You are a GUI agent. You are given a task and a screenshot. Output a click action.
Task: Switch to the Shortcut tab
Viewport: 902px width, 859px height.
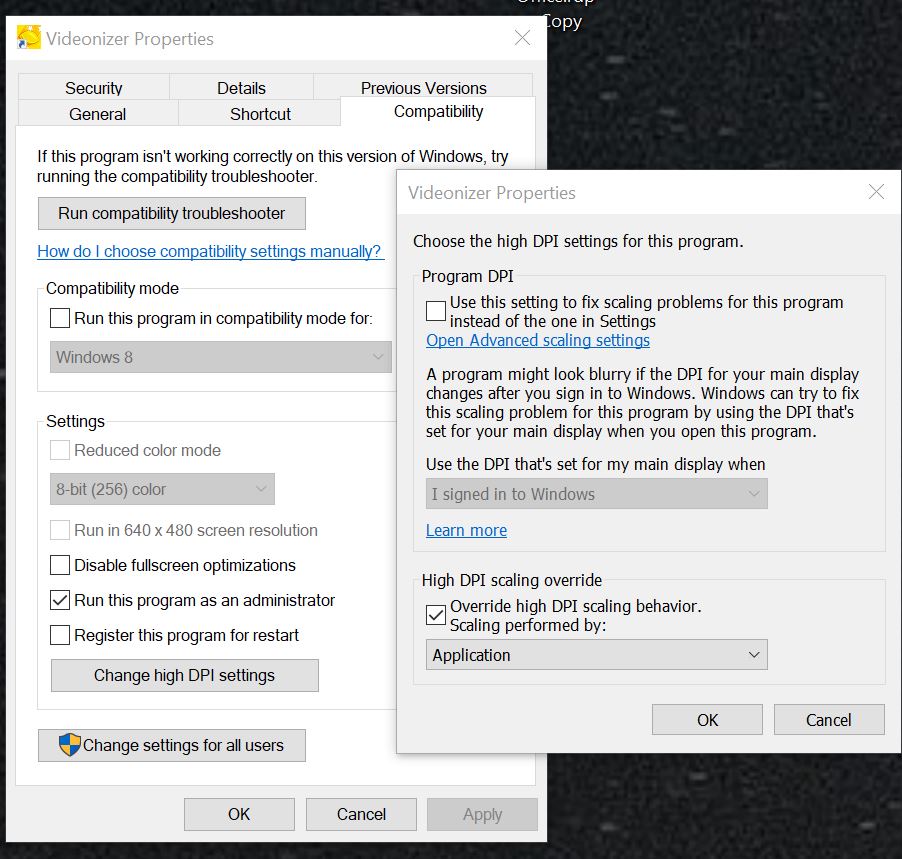[x=260, y=113]
